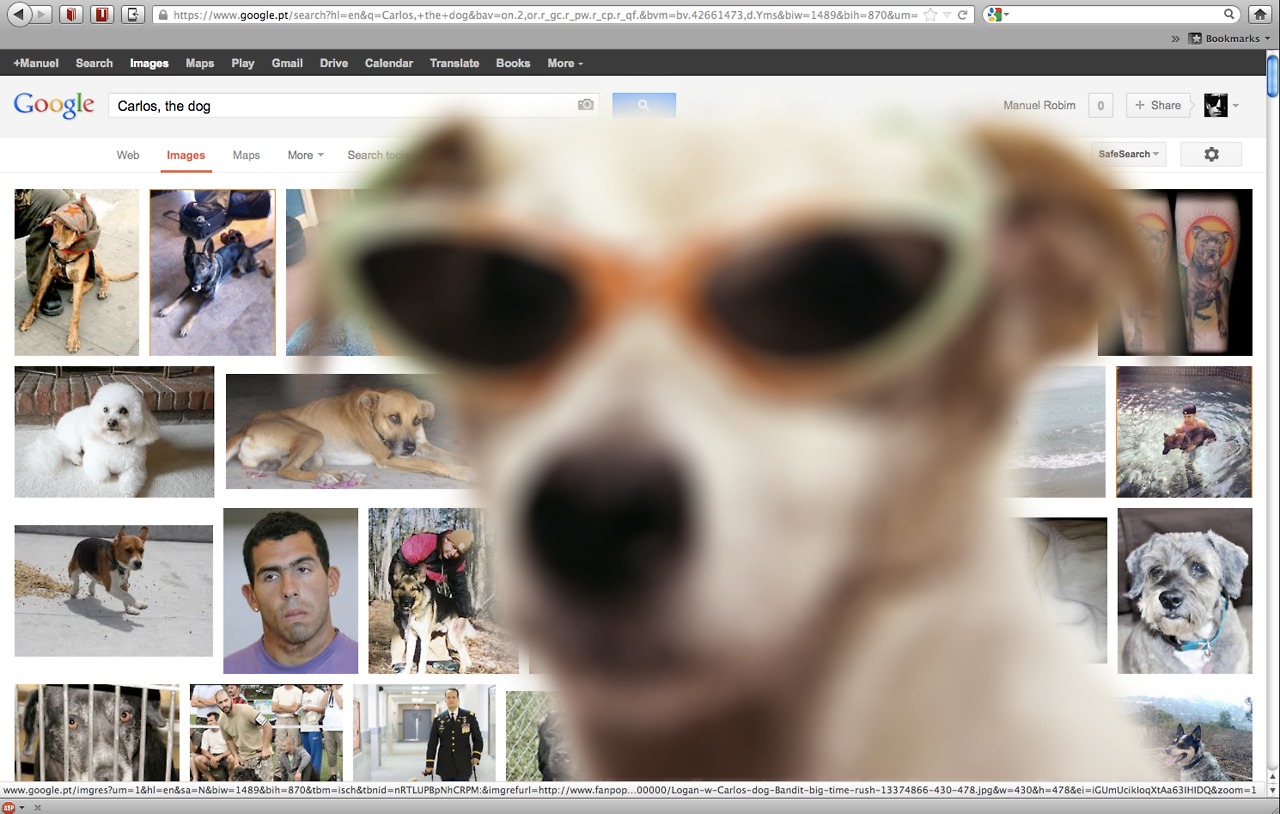Open Maps in the black Google bar
Image resolution: width=1280 pixels, height=814 pixels.
(x=200, y=63)
